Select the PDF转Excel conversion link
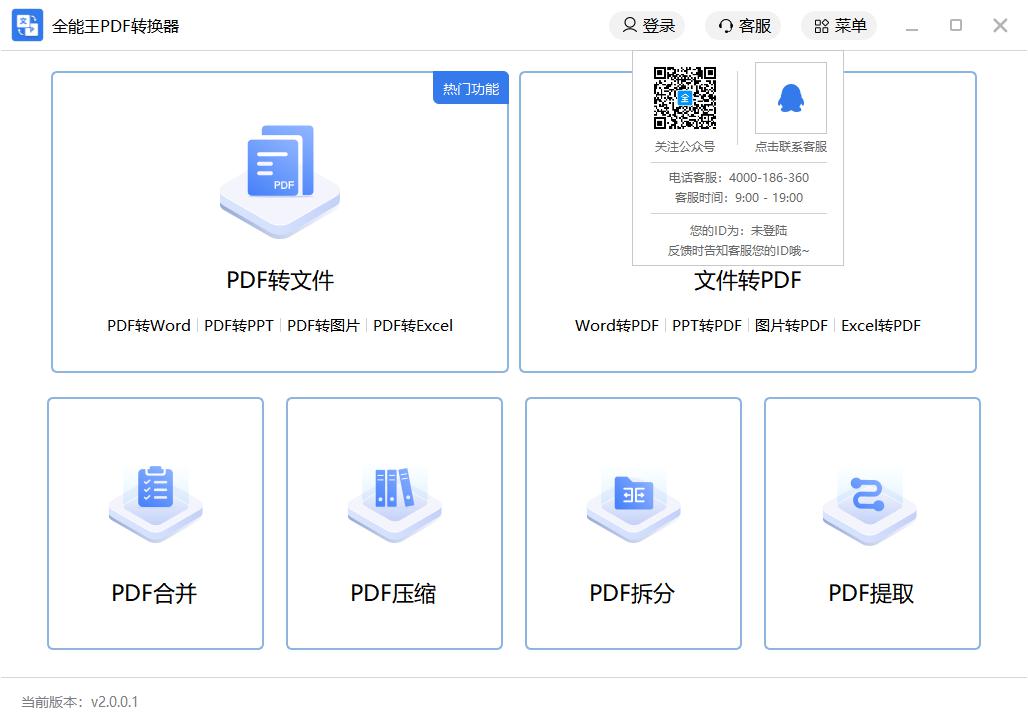The width and height of the screenshot is (1028, 724). tap(414, 325)
